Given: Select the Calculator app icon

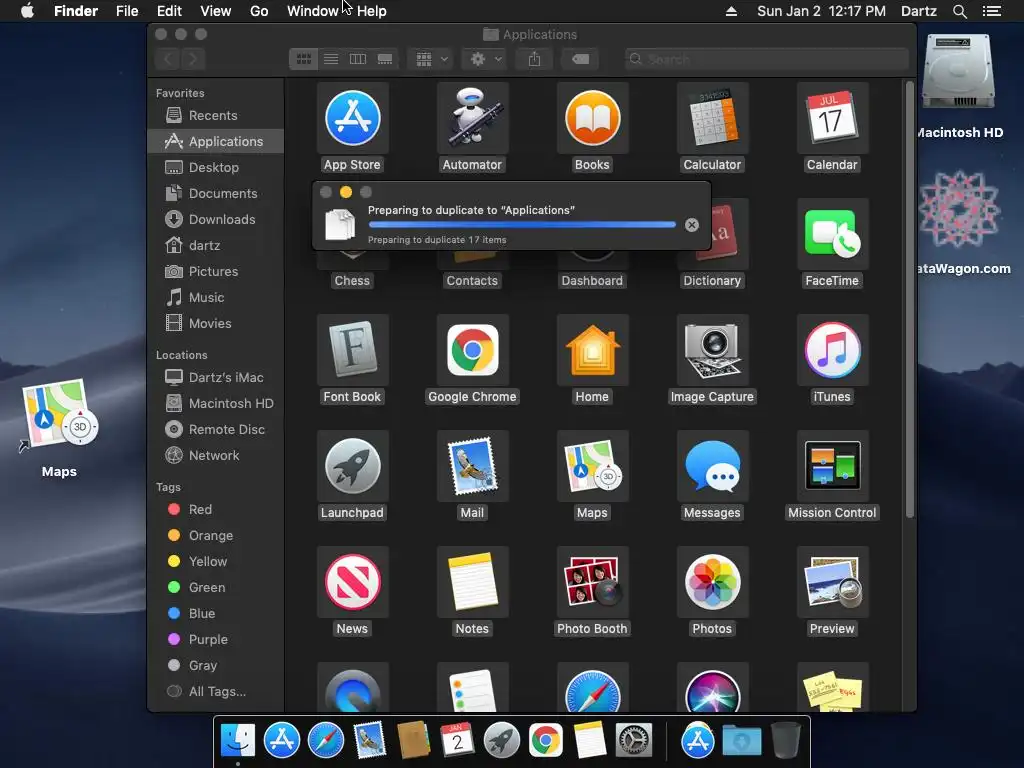Looking at the screenshot, I should pyautogui.click(x=712, y=118).
